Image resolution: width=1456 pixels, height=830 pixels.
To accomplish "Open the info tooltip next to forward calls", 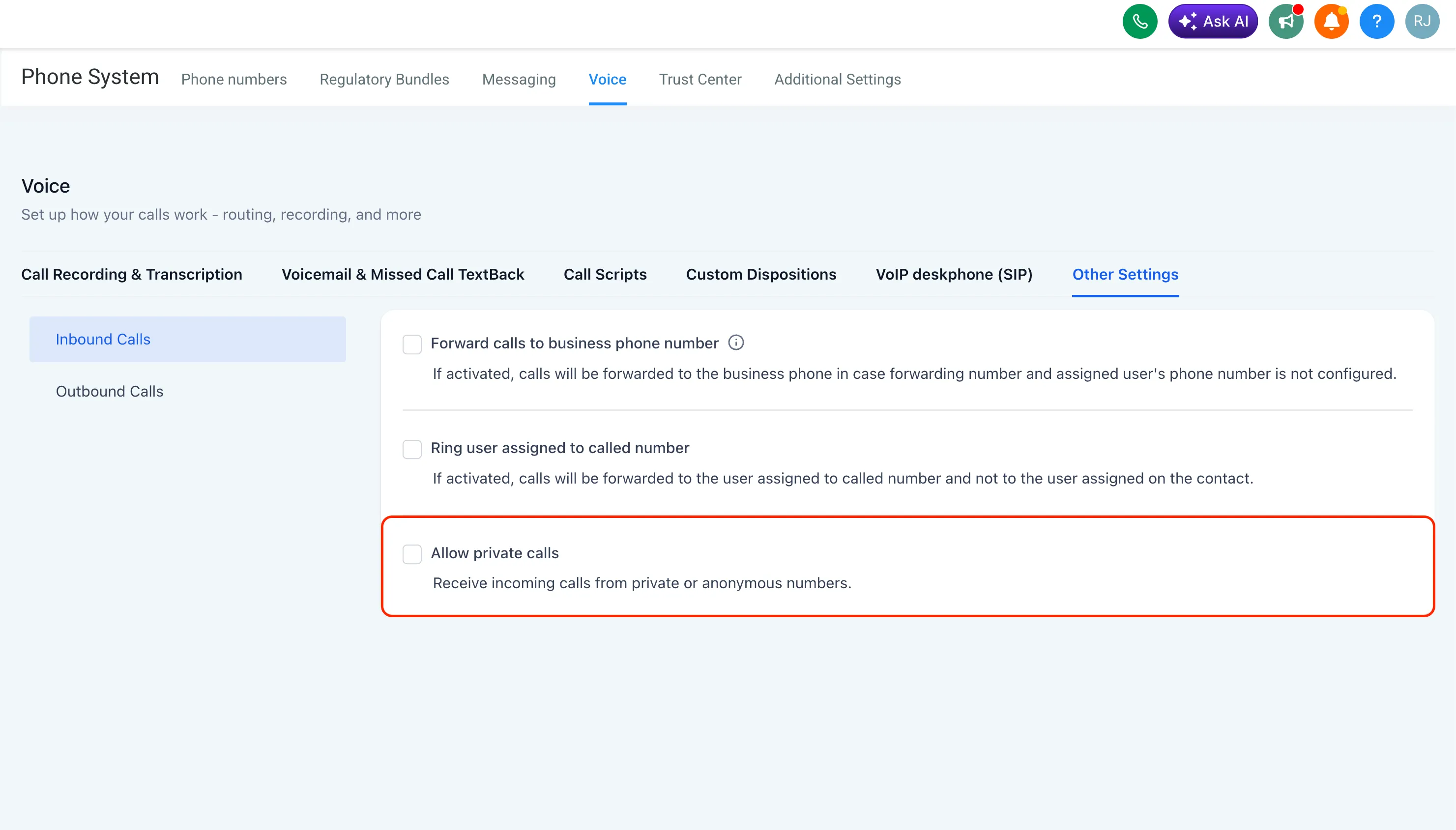I will pos(736,342).
